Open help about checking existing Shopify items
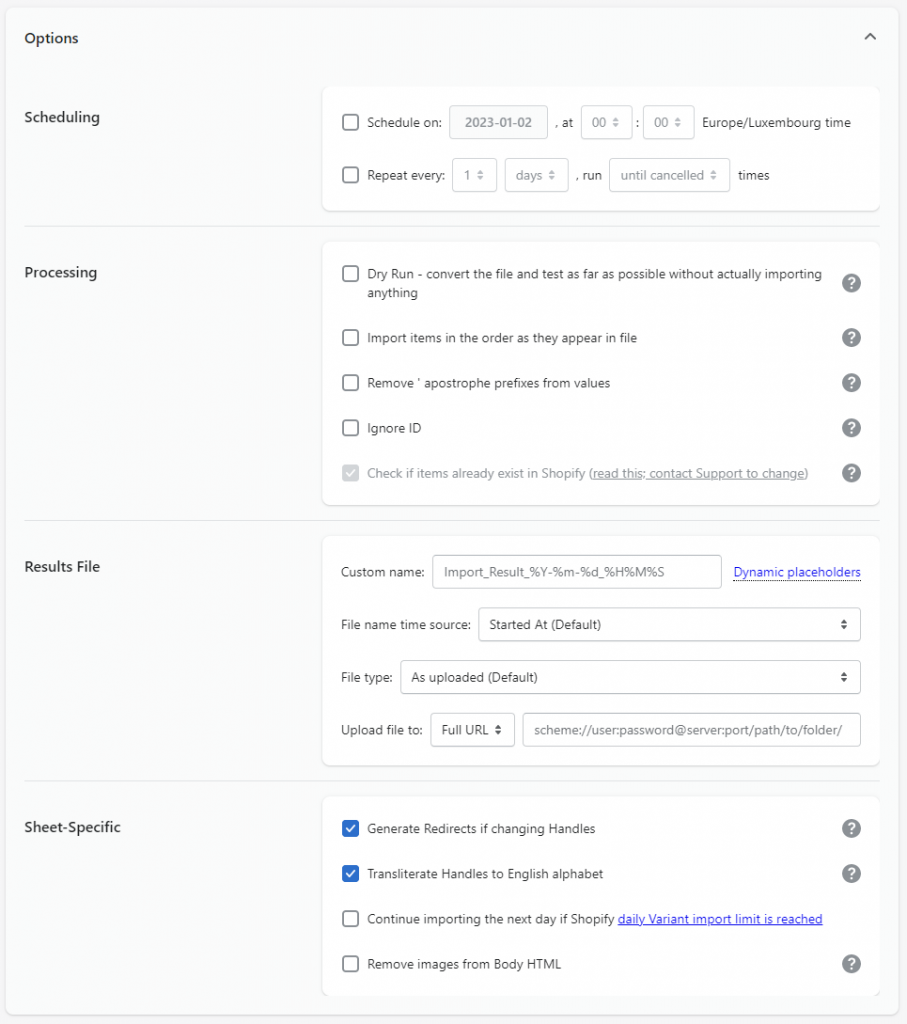Image resolution: width=907 pixels, height=1024 pixels. (851, 473)
